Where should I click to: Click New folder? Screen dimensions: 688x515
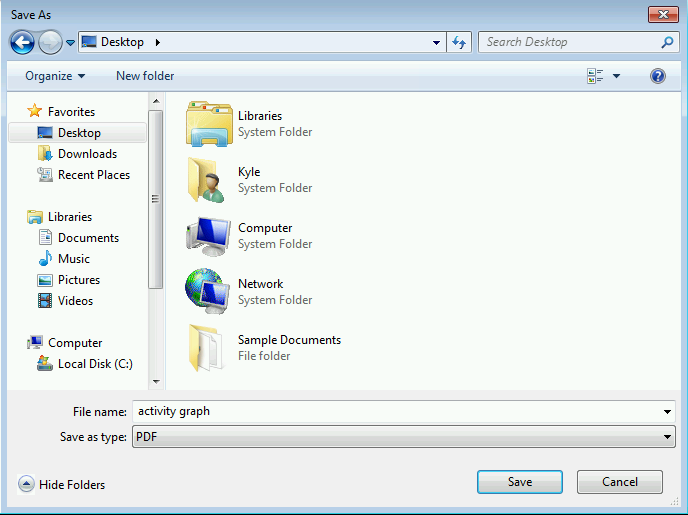(x=145, y=76)
